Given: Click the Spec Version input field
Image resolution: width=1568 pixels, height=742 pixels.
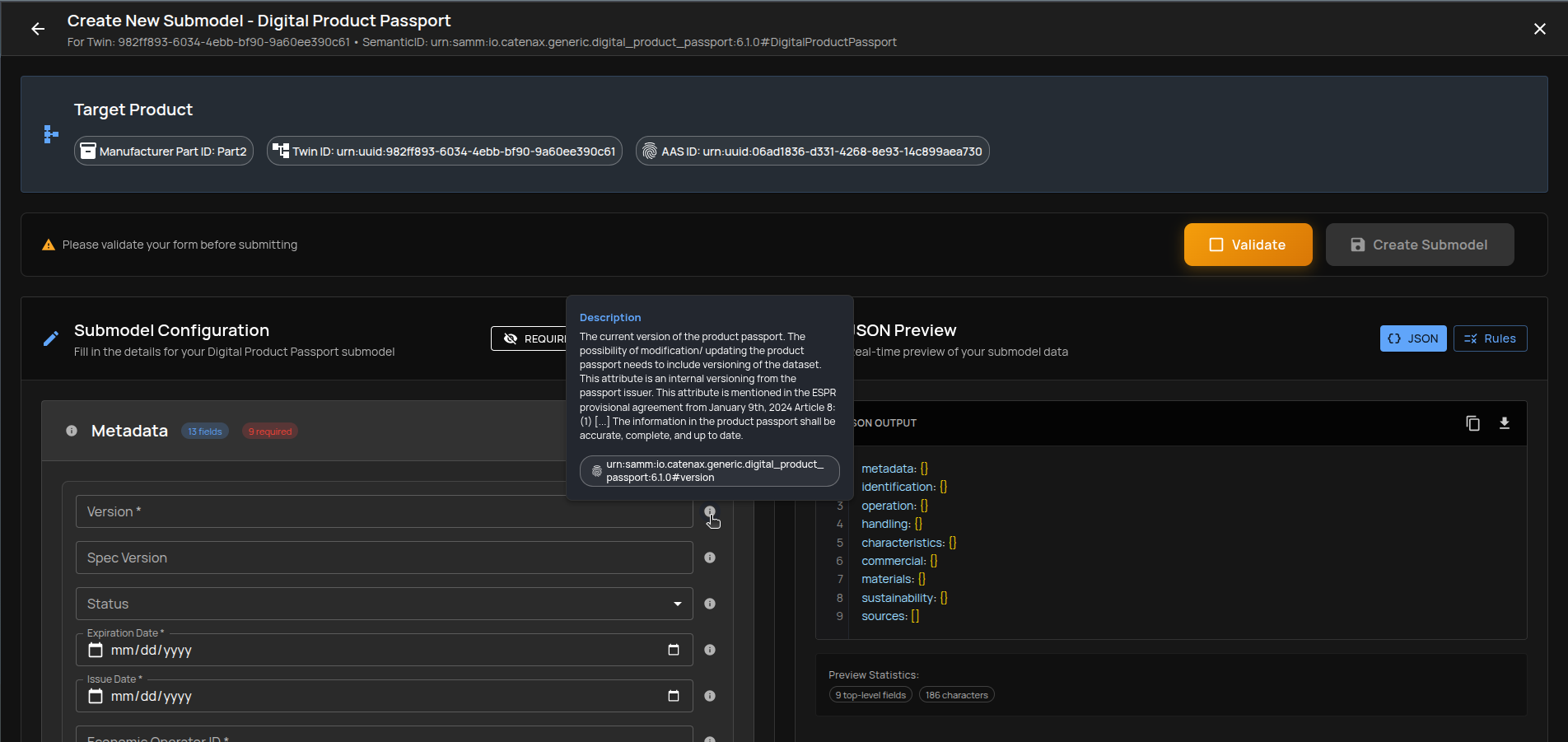Looking at the screenshot, I should point(384,558).
